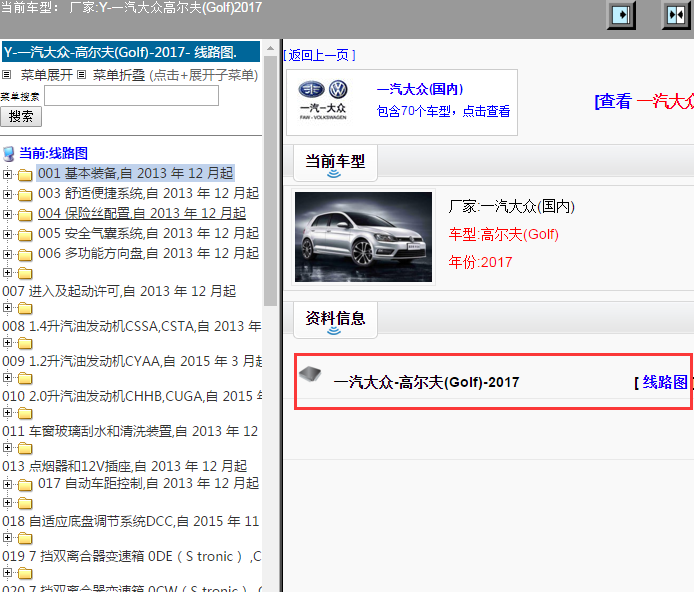The image size is (694, 592).
Task: Click the 当前:线路图 heading link
Action: (x=54, y=154)
